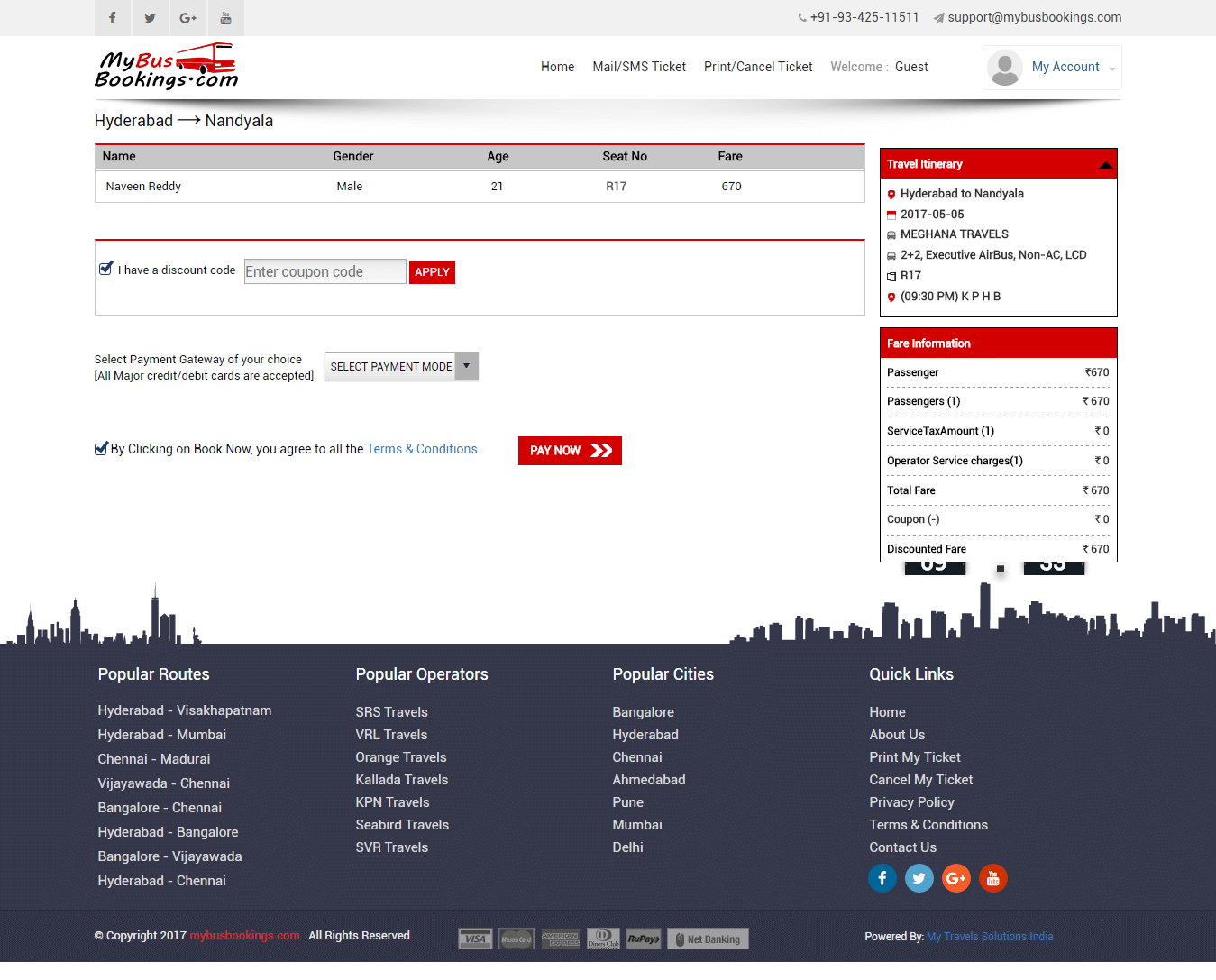
Task: Open Mail/SMS Ticket in navigation
Action: 639,67
